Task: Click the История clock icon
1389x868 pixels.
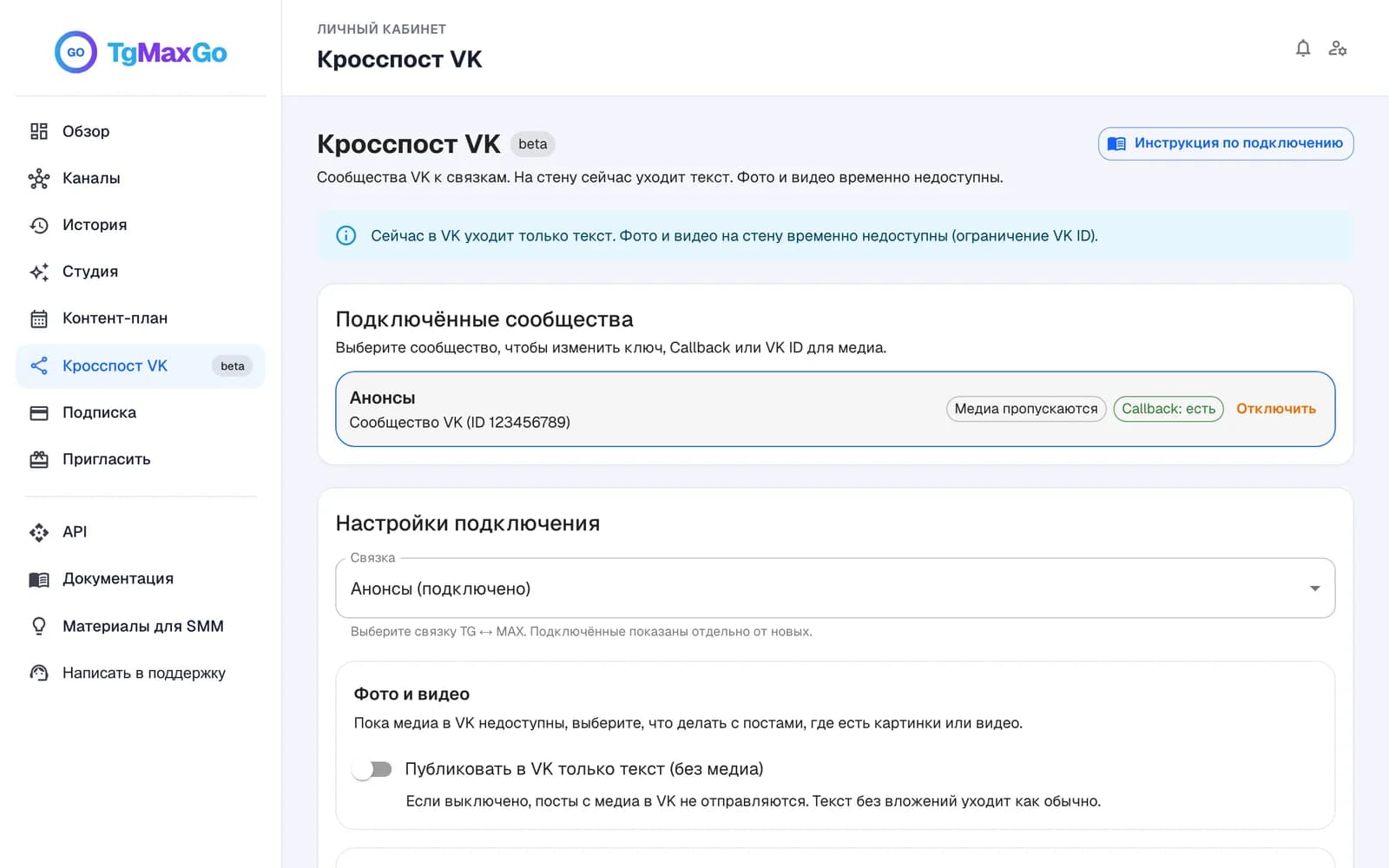Action: tap(39, 225)
